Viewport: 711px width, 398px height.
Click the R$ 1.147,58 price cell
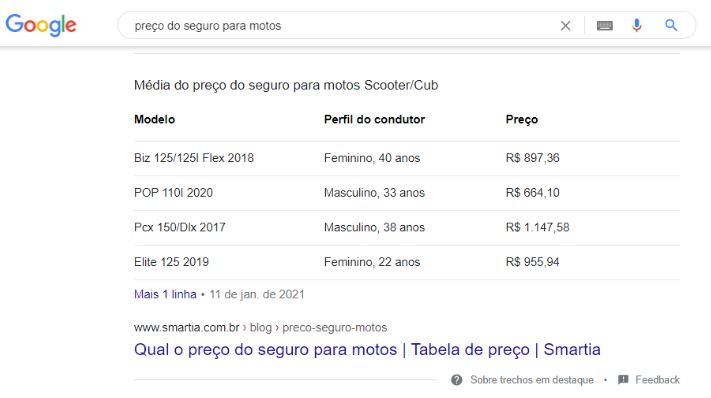coord(537,227)
